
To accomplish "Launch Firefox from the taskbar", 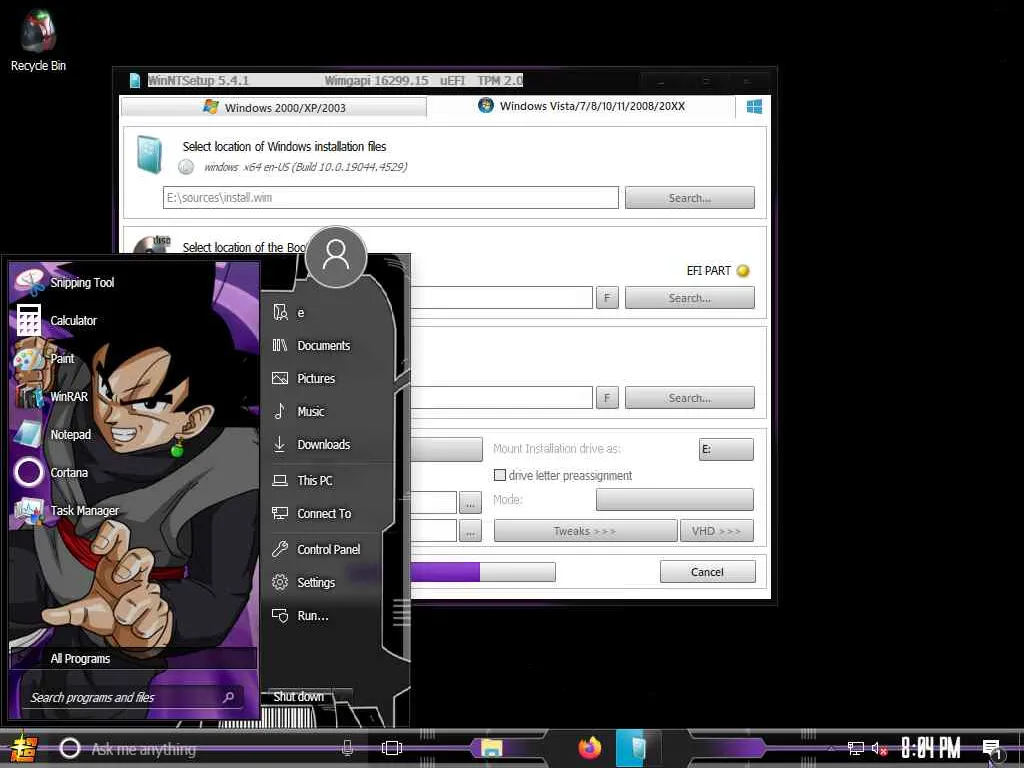I will (x=589, y=748).
